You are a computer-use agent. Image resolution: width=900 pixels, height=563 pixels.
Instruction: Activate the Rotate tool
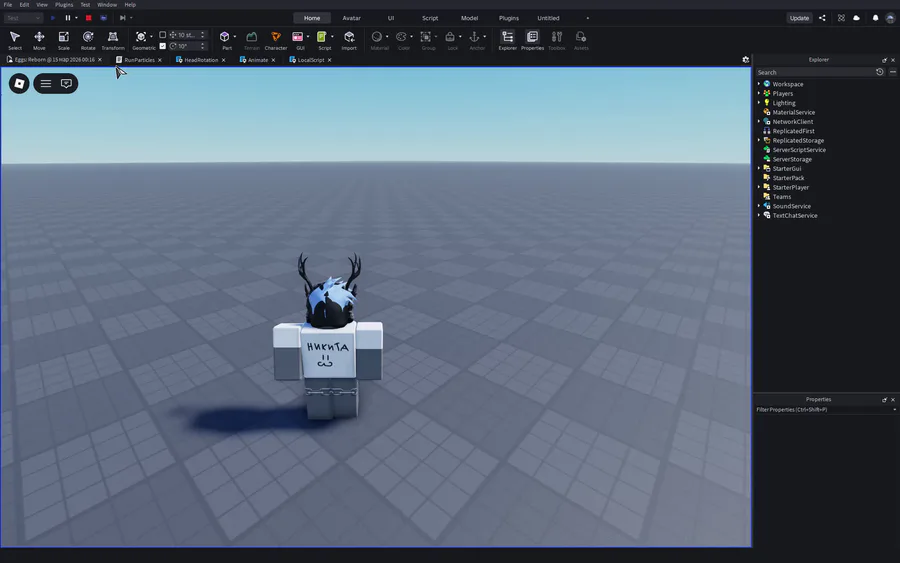[88, 40]
